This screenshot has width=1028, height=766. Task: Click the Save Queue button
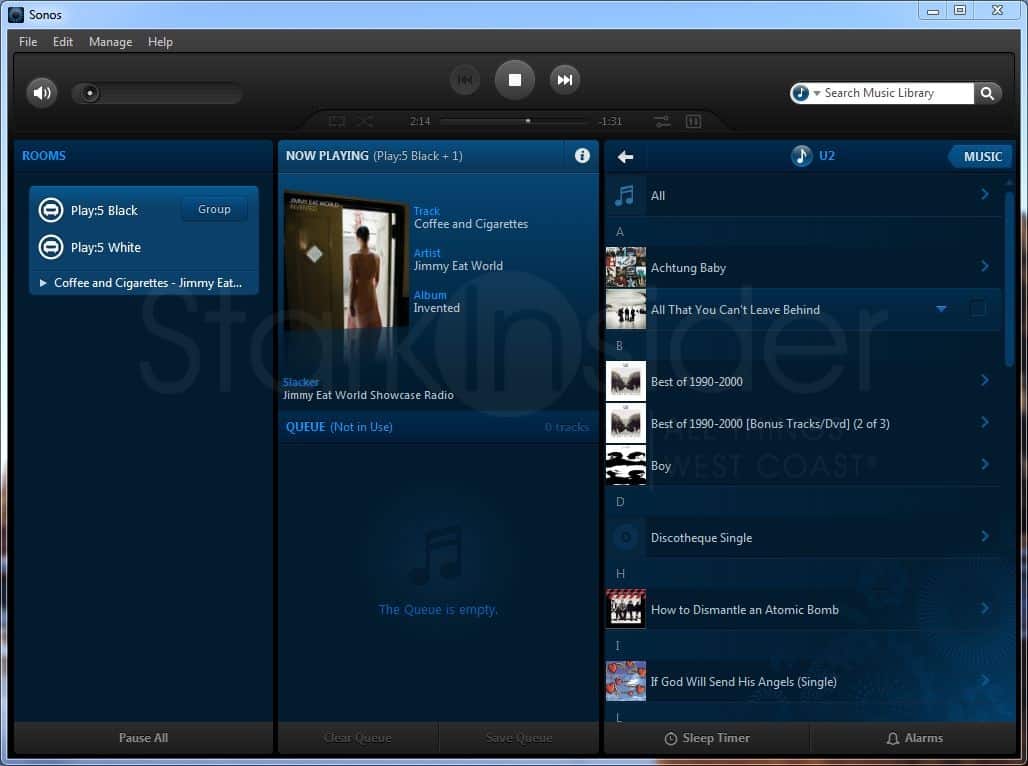(519, 738)
